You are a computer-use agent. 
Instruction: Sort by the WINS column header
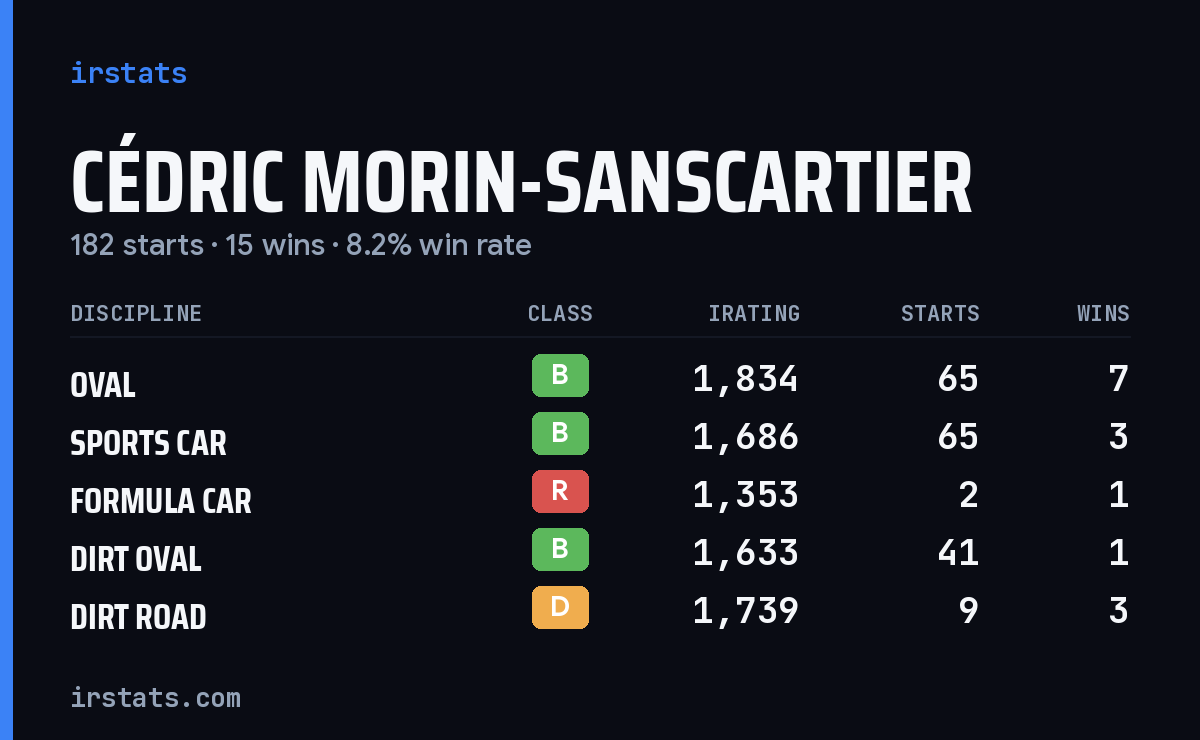[1103, 314]
